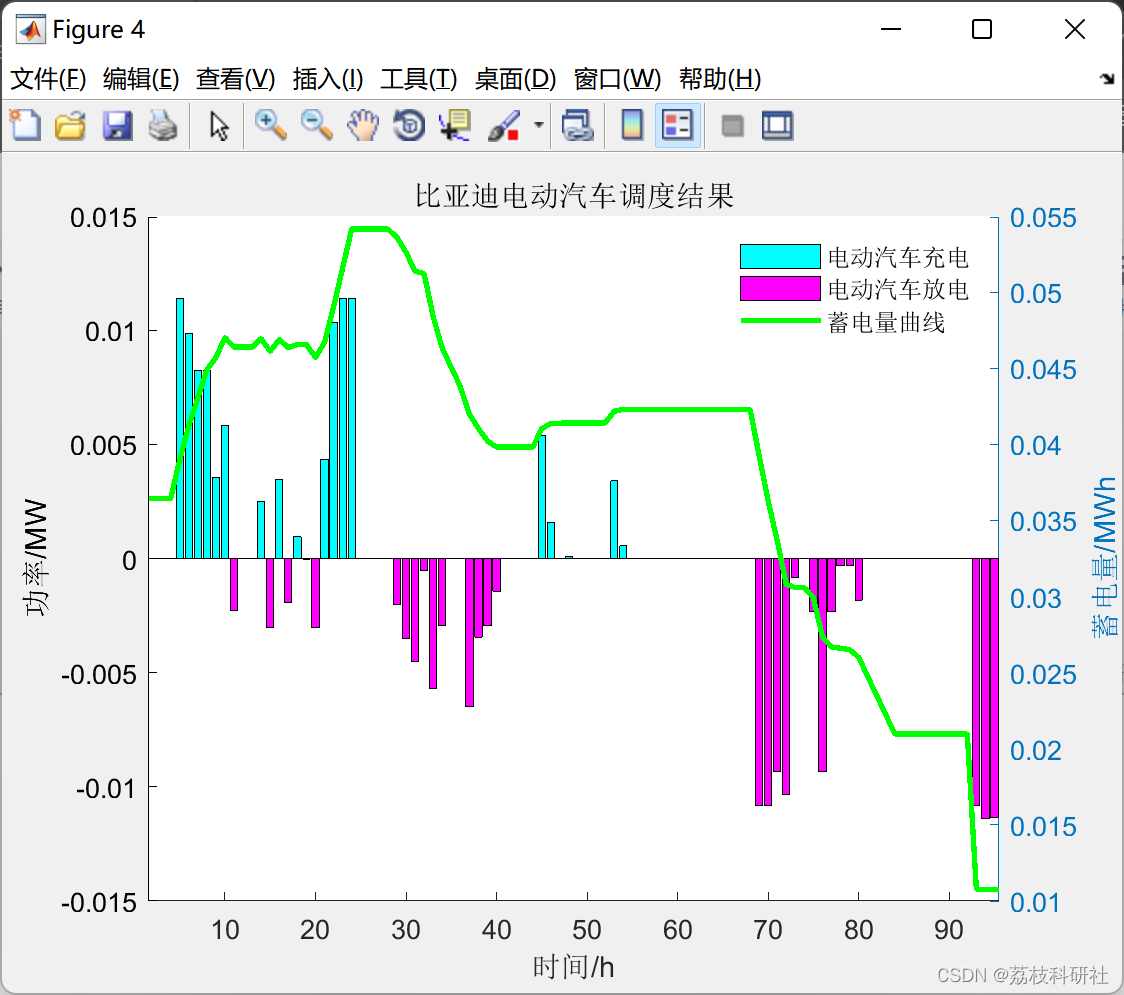Select the Edit Plot arrow tool

point(219,125)
